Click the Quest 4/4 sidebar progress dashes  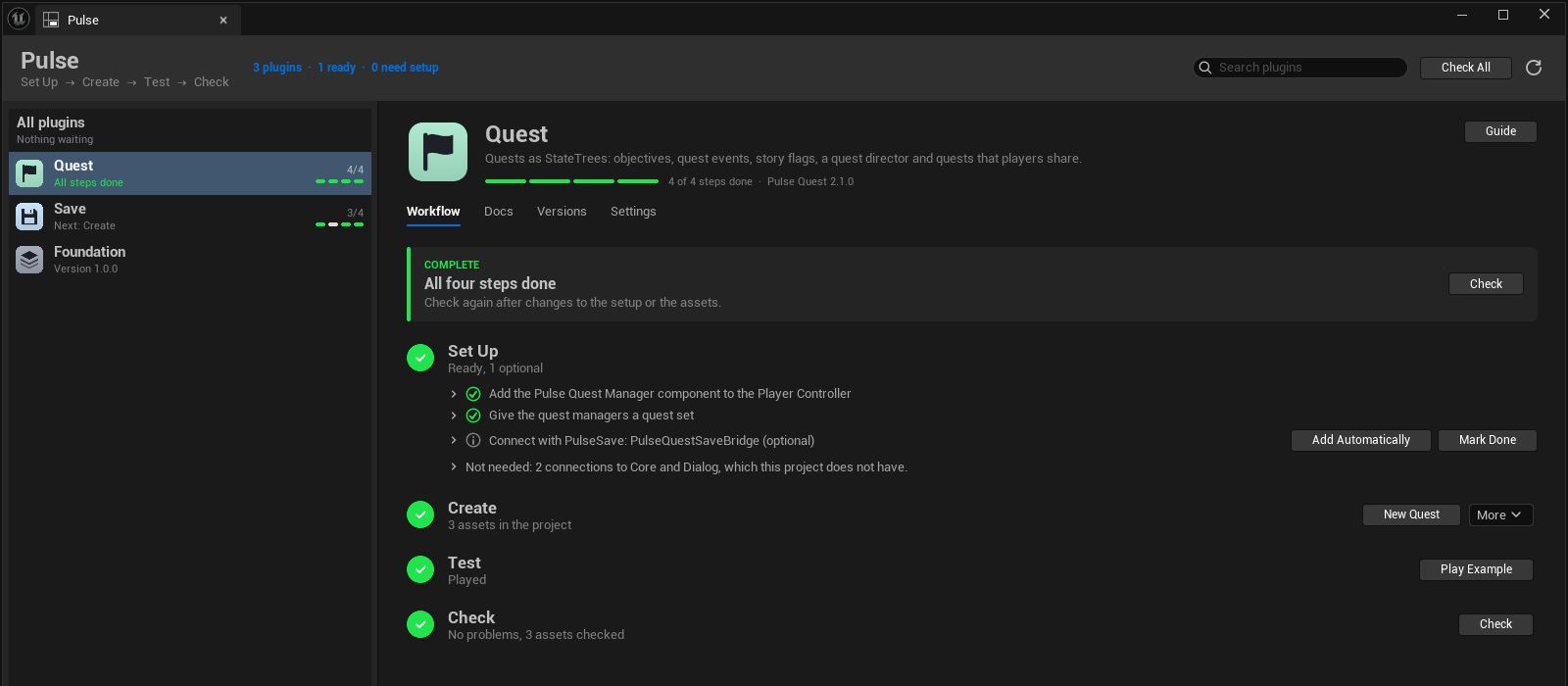pyautogui.click(x=339, y=181)
